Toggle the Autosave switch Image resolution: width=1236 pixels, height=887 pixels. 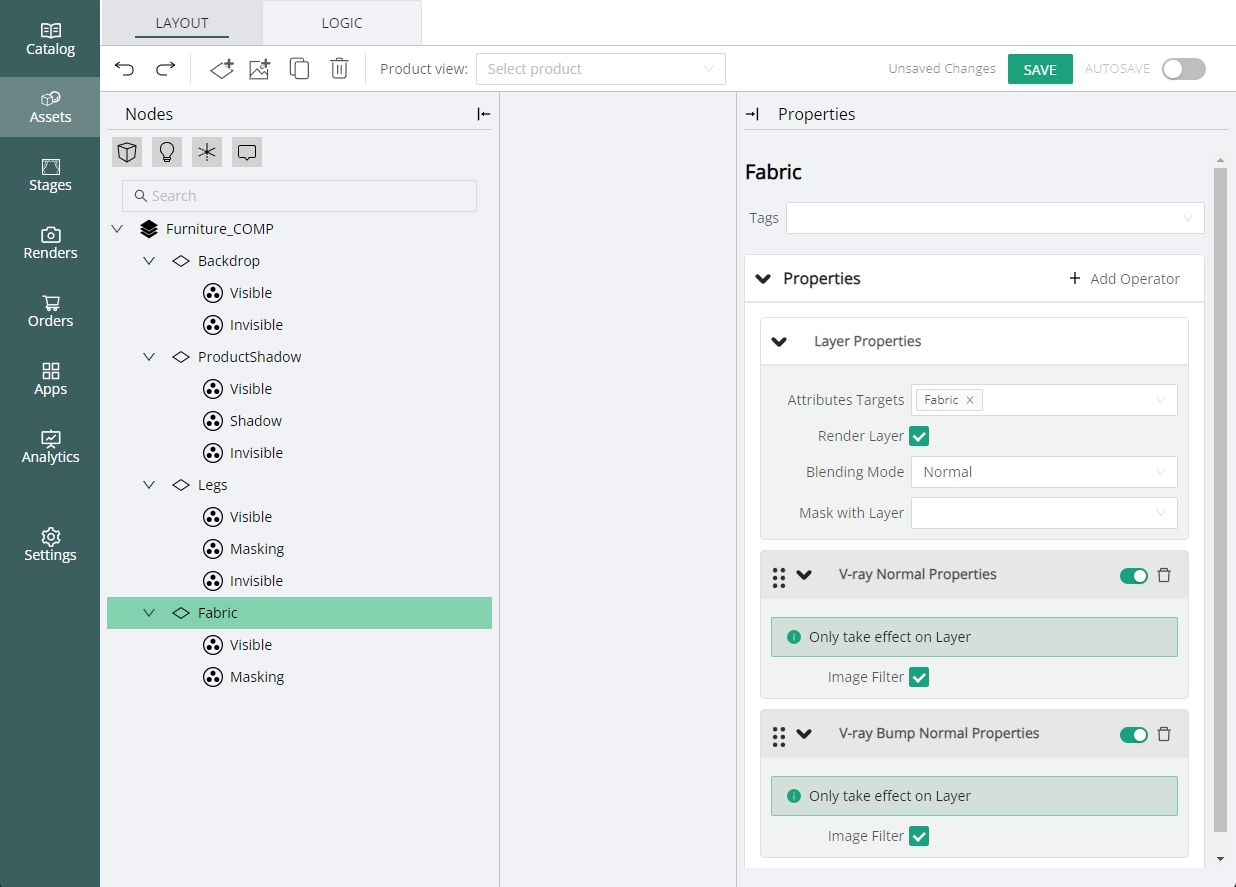[1183, 69]
